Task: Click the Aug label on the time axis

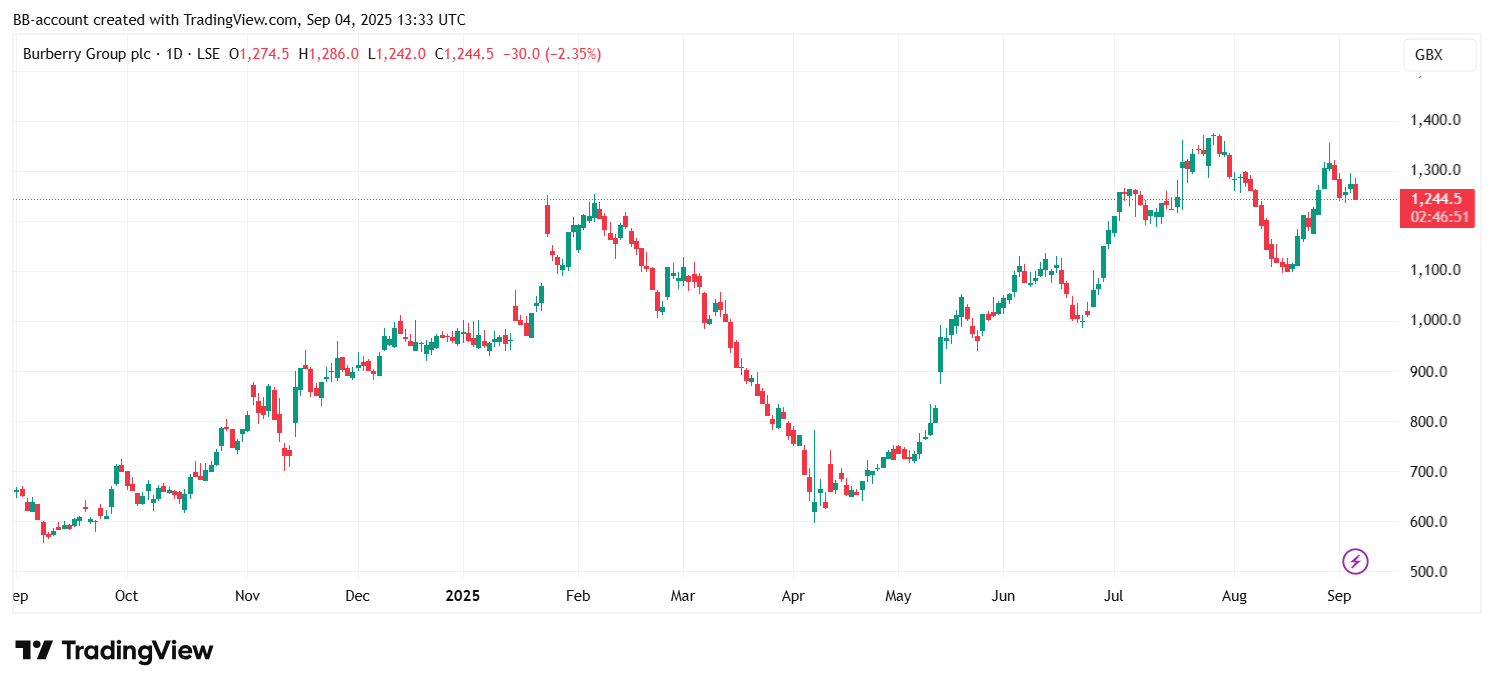Action: click(x=1234, y=596)
